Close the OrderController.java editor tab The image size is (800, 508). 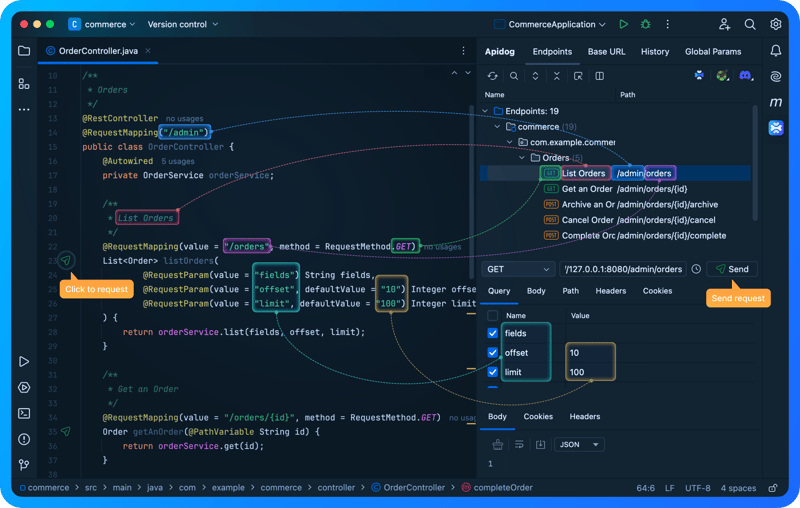(x=147, y=50)
